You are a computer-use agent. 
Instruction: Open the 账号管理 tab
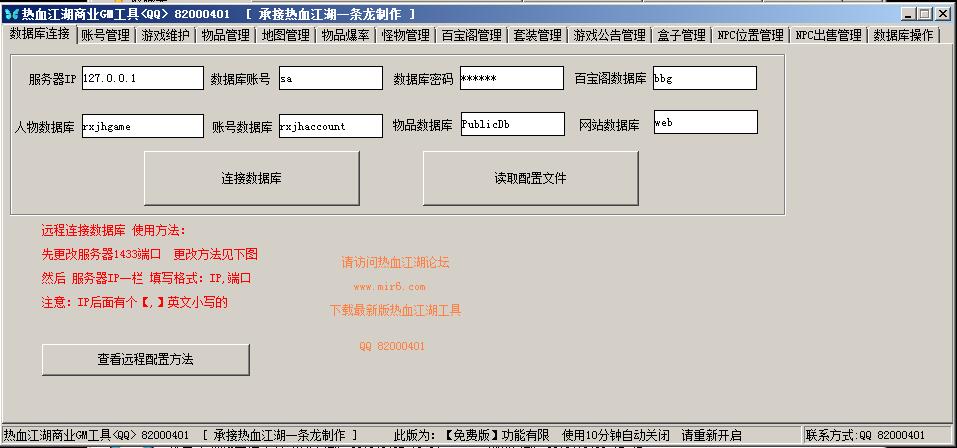105,36
